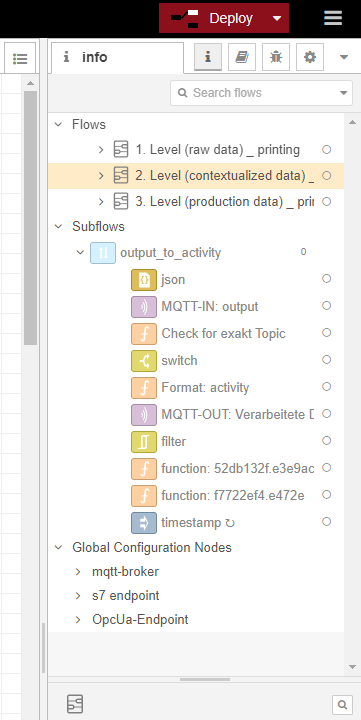The height and width of the screenshot is (720, 361).
Task: Collapse the Subflows section
Action: [58, 226]
